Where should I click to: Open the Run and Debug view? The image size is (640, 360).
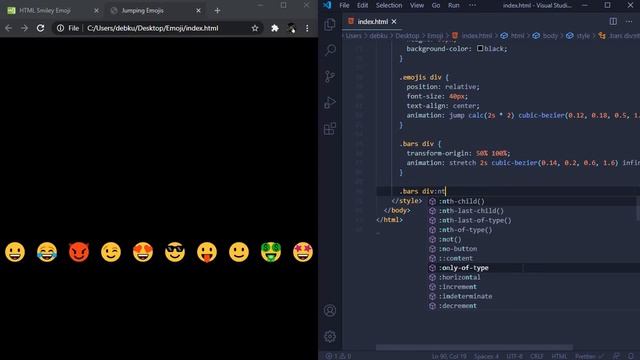330,102
